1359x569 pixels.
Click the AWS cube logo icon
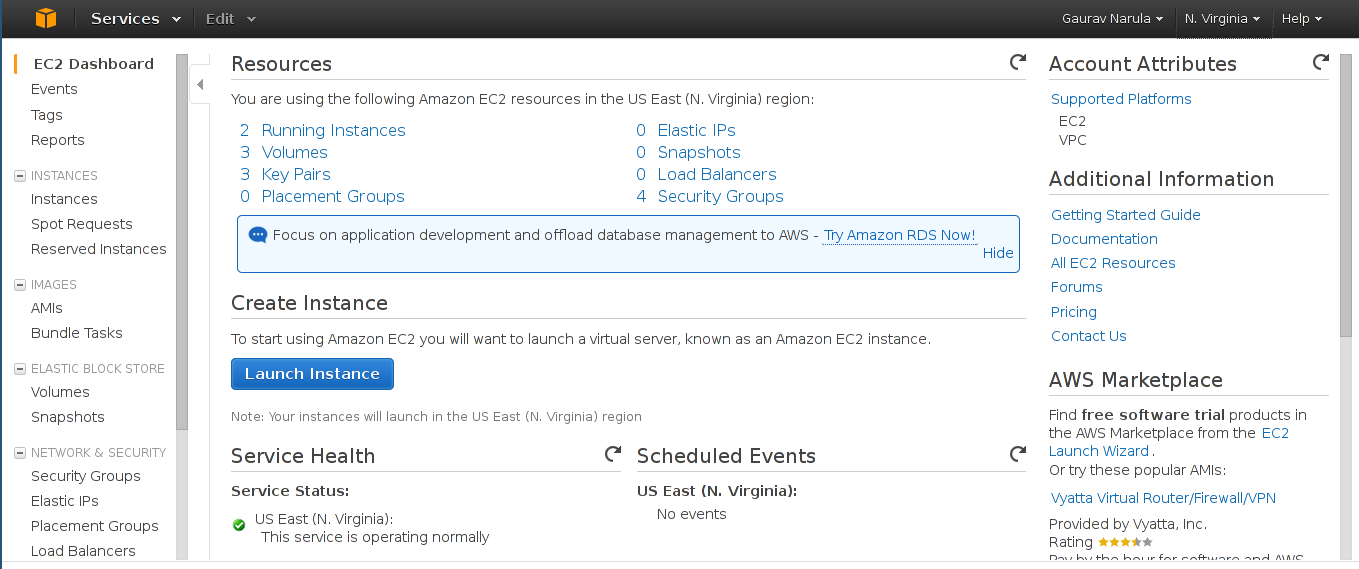[45, 18]
